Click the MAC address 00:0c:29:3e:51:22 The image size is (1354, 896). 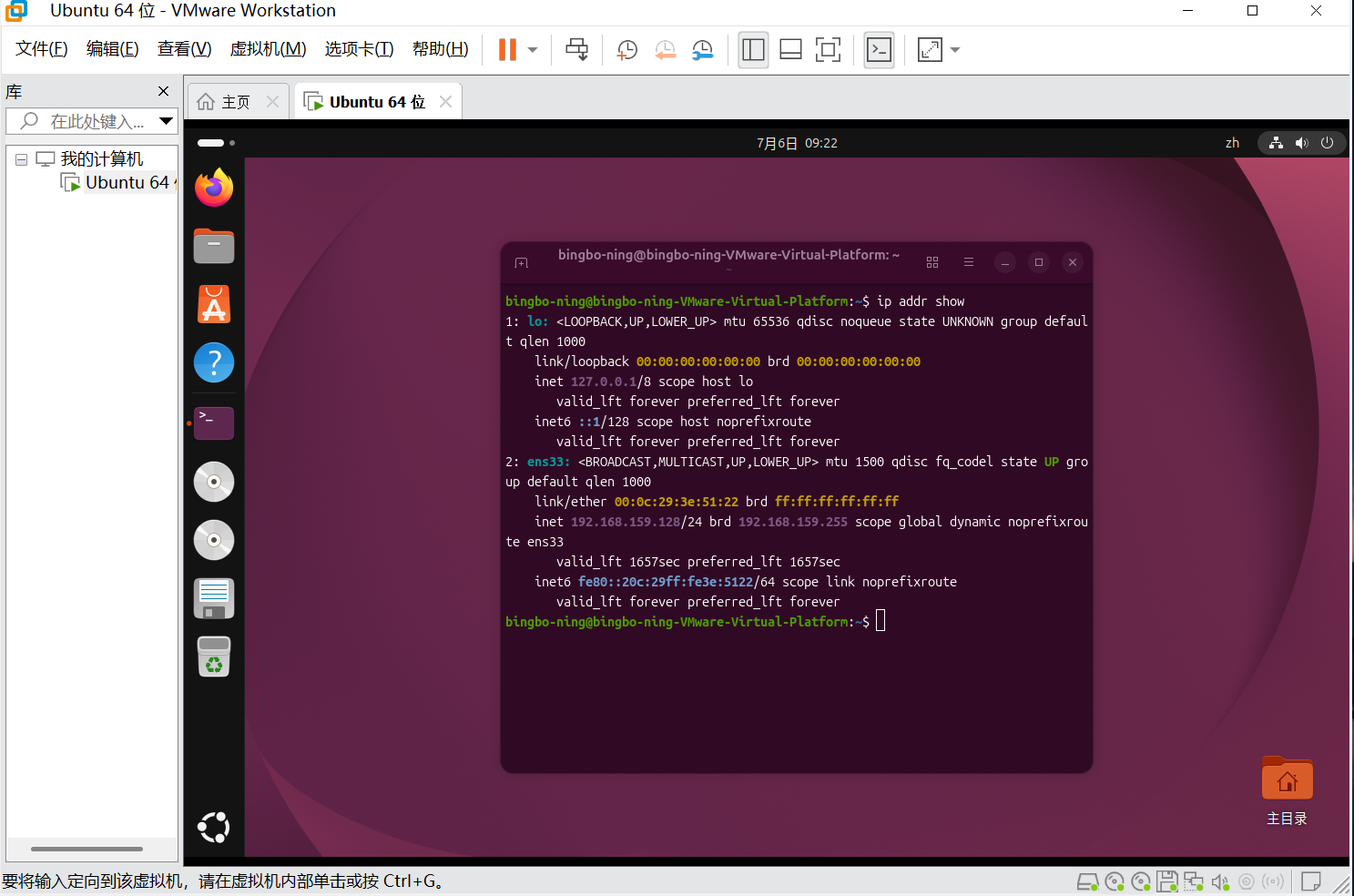pyautogui.click(x=677, y=502)
